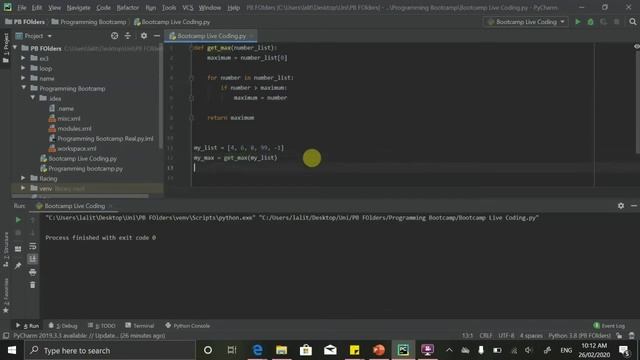Image resolution: width=640 pixels, height=360 pixels.
Task: Open Cortana circle icon
Action: [x=208, y=350]
